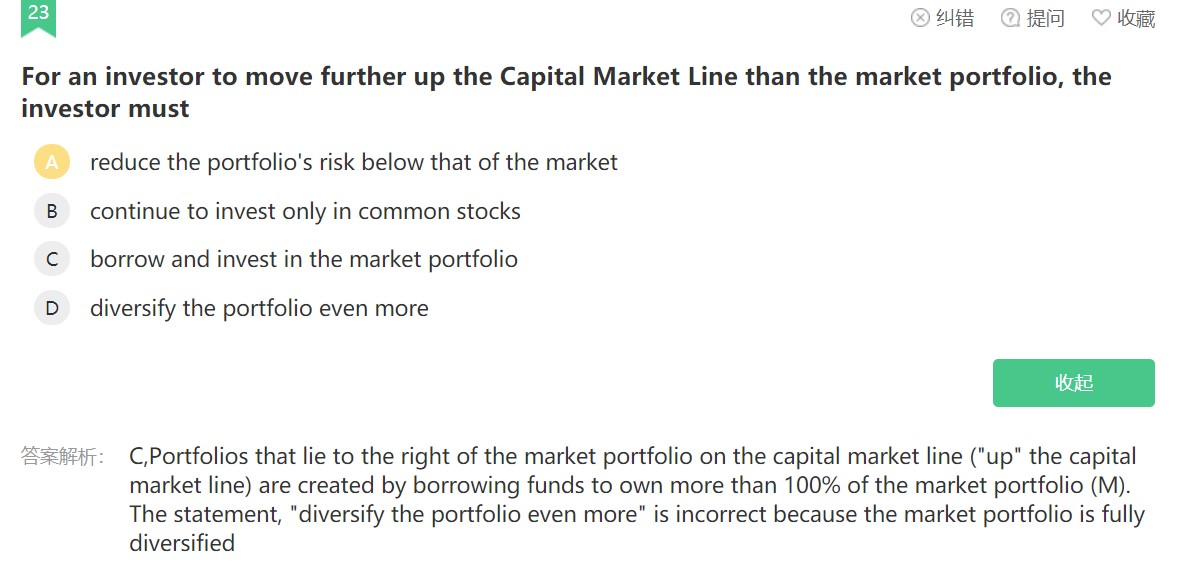
Task: Collapse the explanation with the 收起 button
Action: [x=1073, y=383]
